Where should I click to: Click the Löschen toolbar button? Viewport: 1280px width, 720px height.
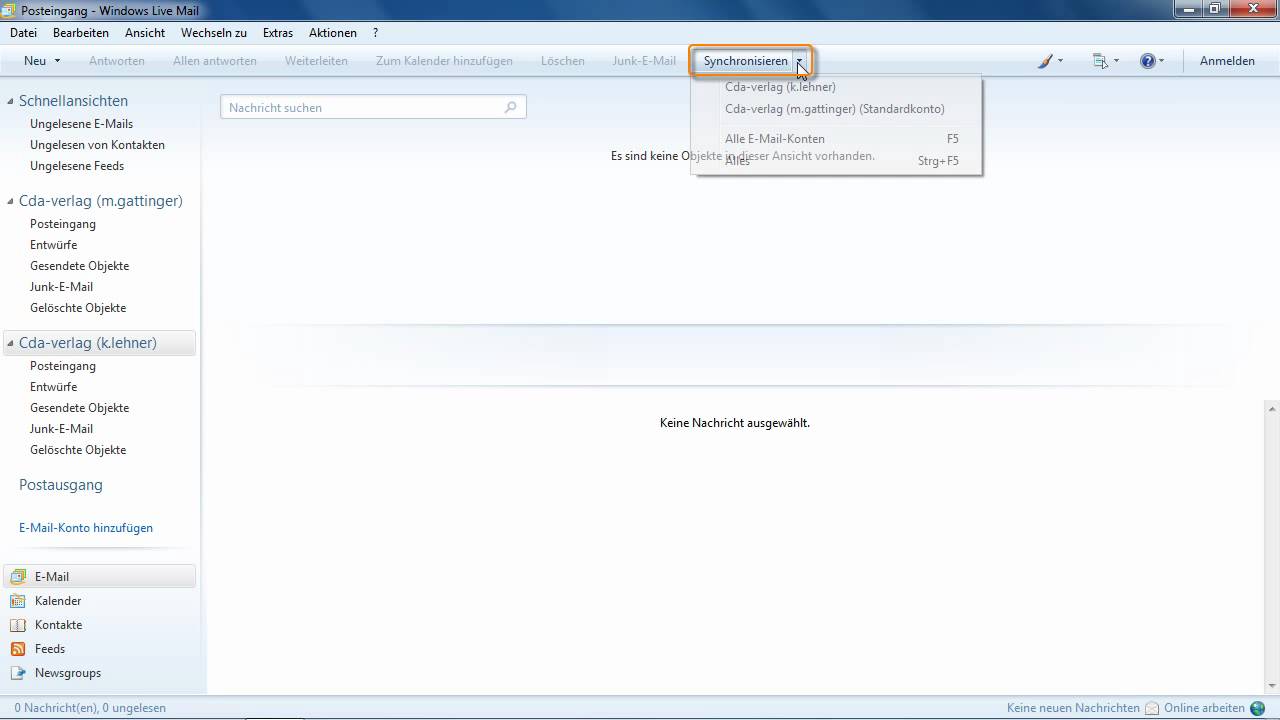tap(563, 61)
